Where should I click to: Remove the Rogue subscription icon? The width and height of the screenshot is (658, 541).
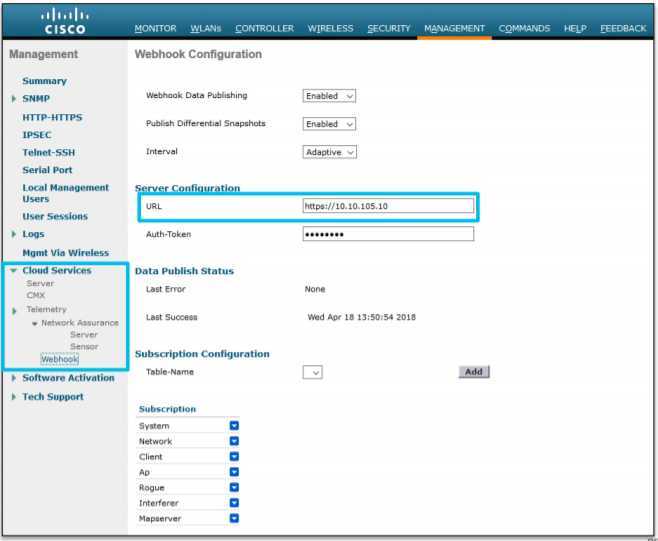coord(235,488)
